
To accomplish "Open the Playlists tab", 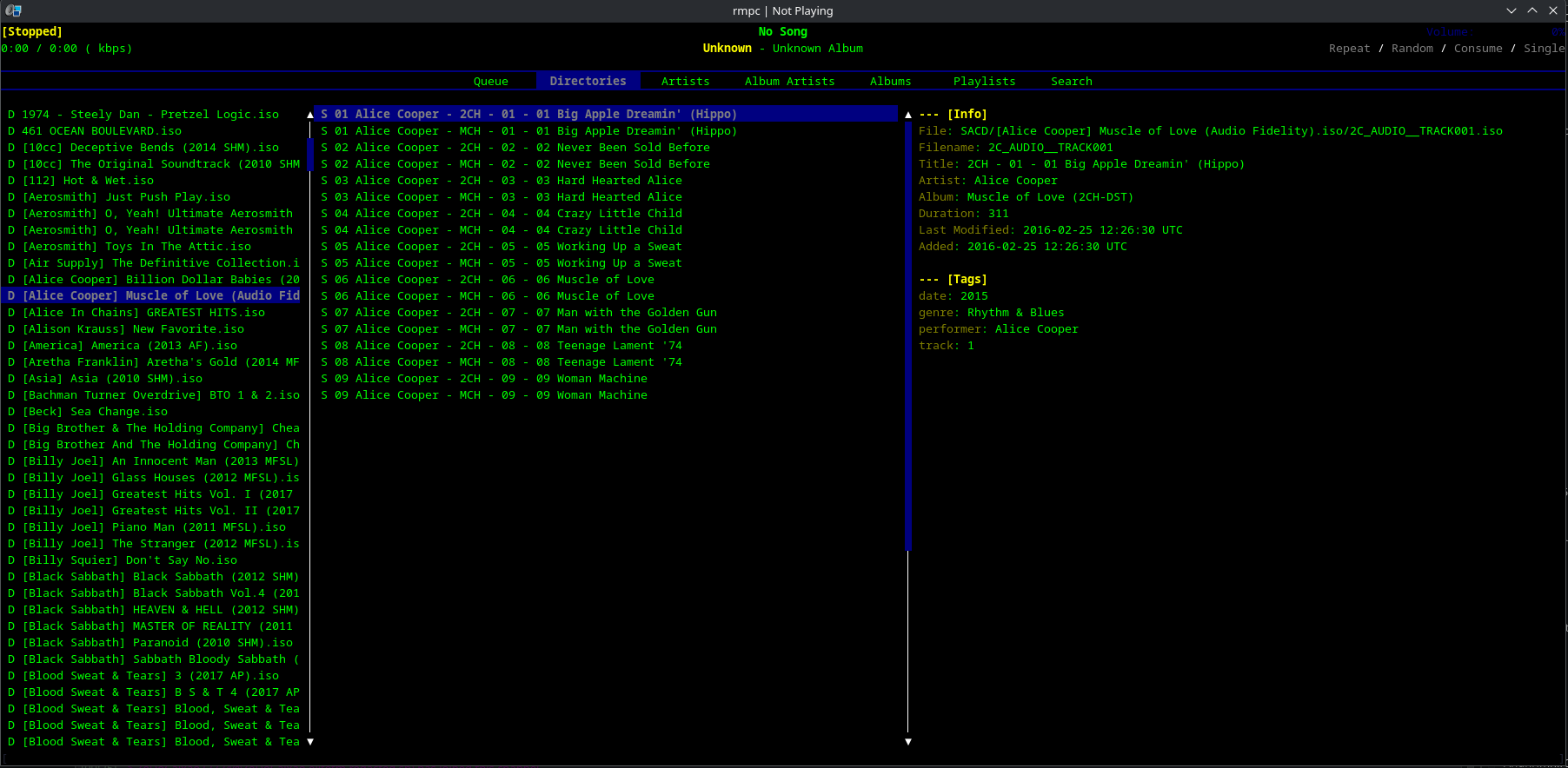I will [x=985, y=82].
